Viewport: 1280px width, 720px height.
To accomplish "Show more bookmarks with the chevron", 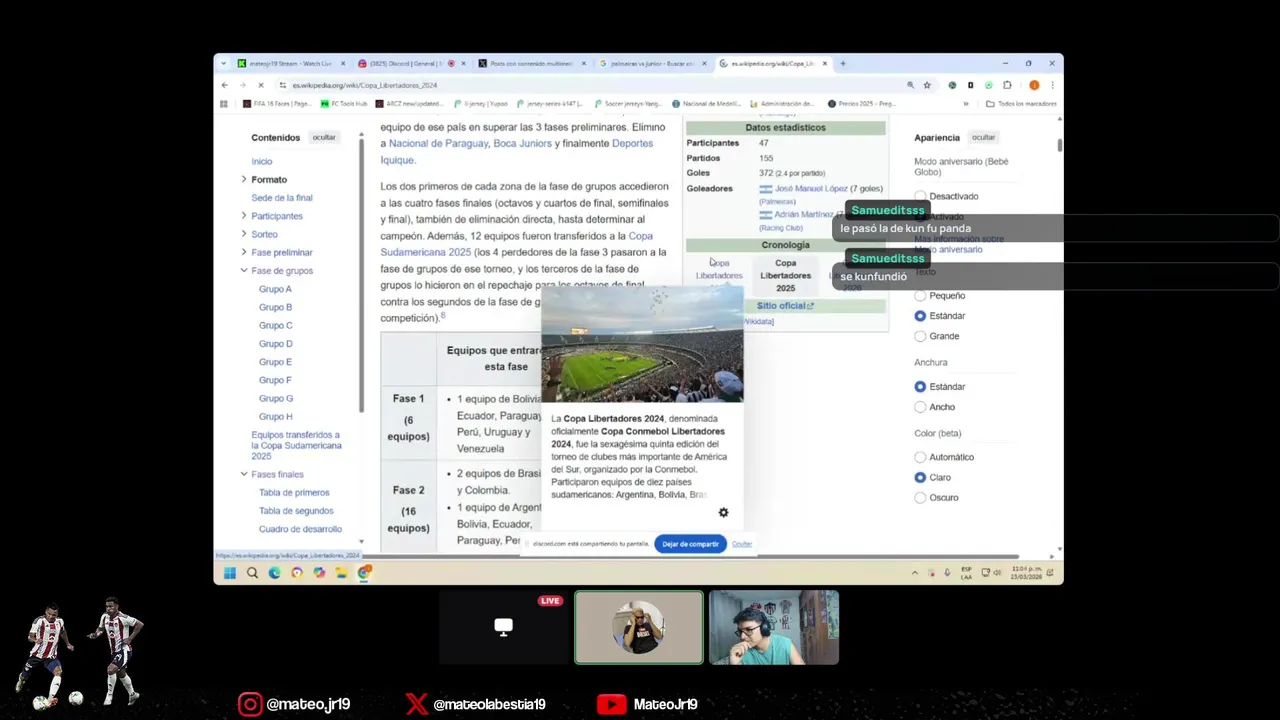I will point(966,103).
